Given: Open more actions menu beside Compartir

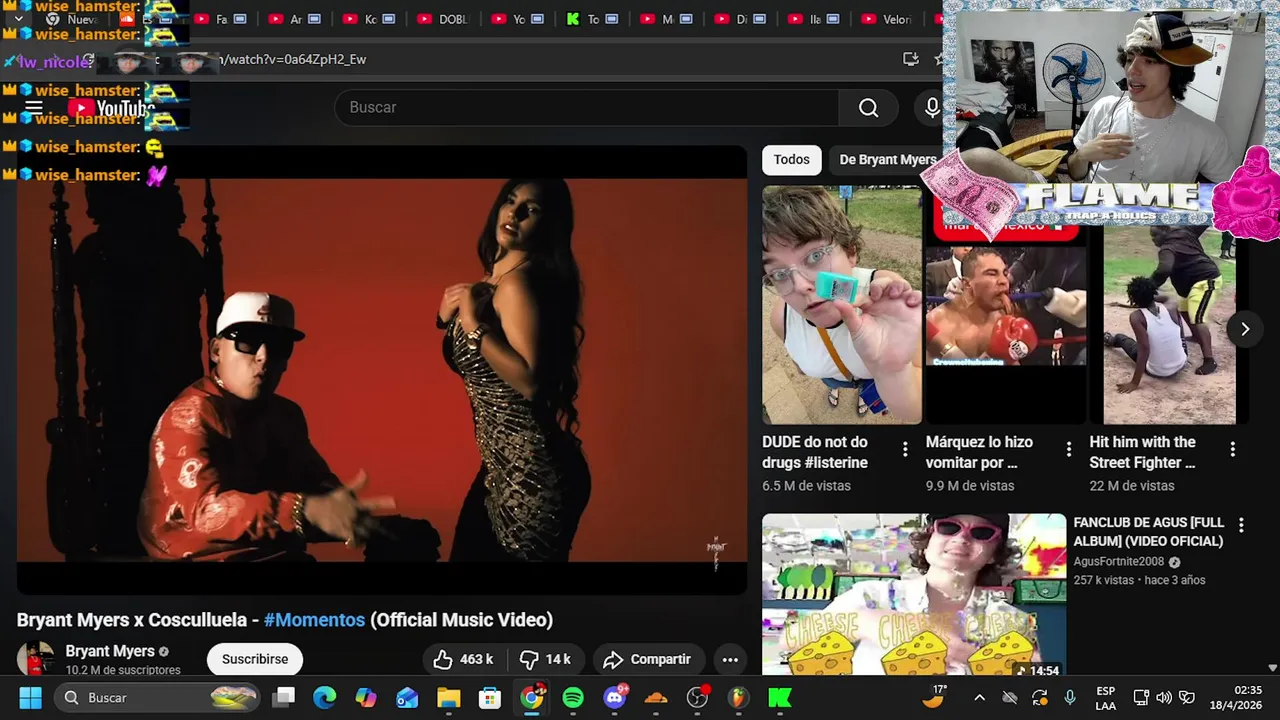Looking at the screenshot, I should click(730, 659).
